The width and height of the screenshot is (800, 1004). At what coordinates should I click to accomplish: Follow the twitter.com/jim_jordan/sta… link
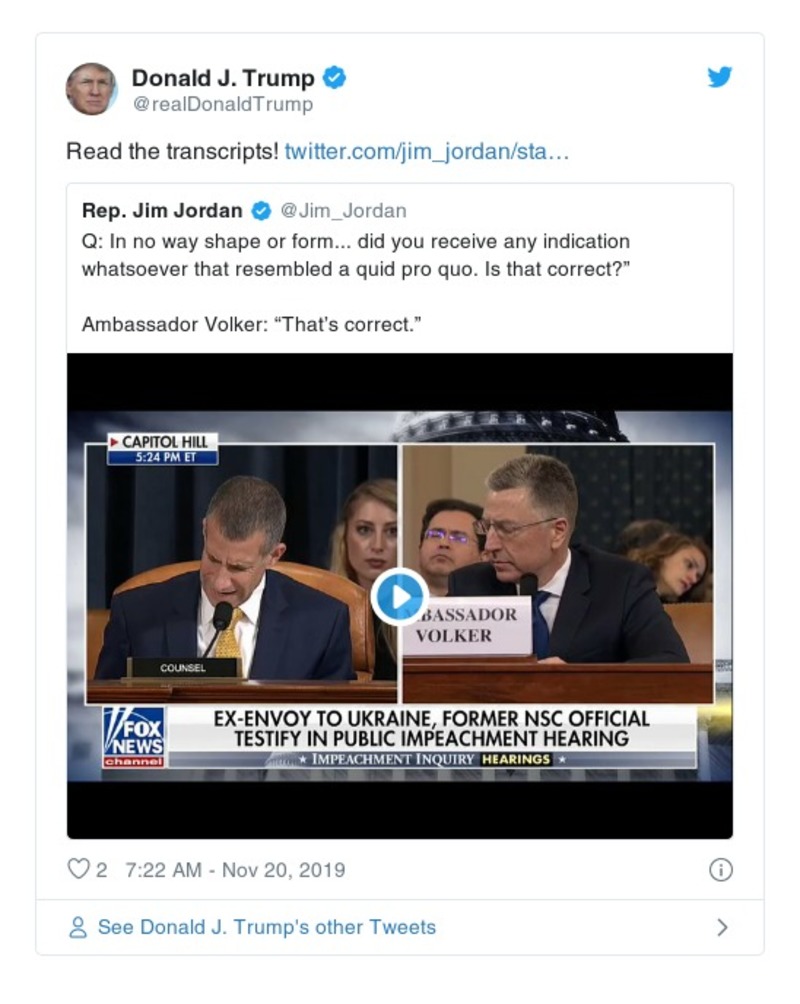click(x=427, y=152)
